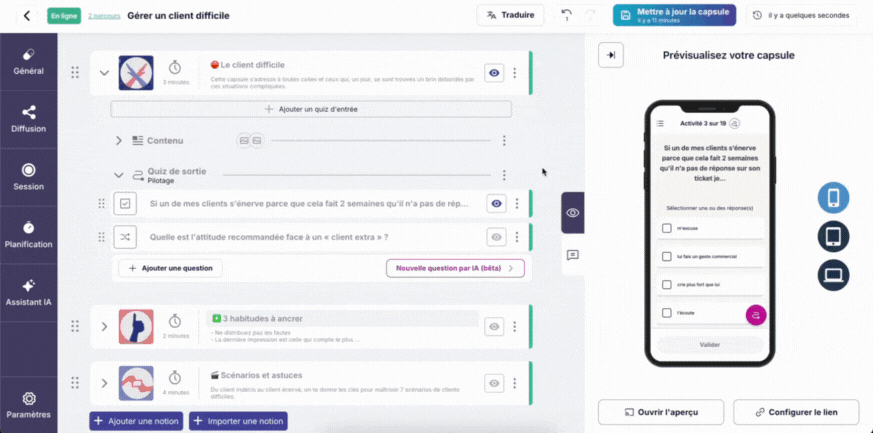Image resolution: width=873 pixels, height=433 pixels.
Task: Click the green status bar on Scénarios card
Action: (531, 383)
